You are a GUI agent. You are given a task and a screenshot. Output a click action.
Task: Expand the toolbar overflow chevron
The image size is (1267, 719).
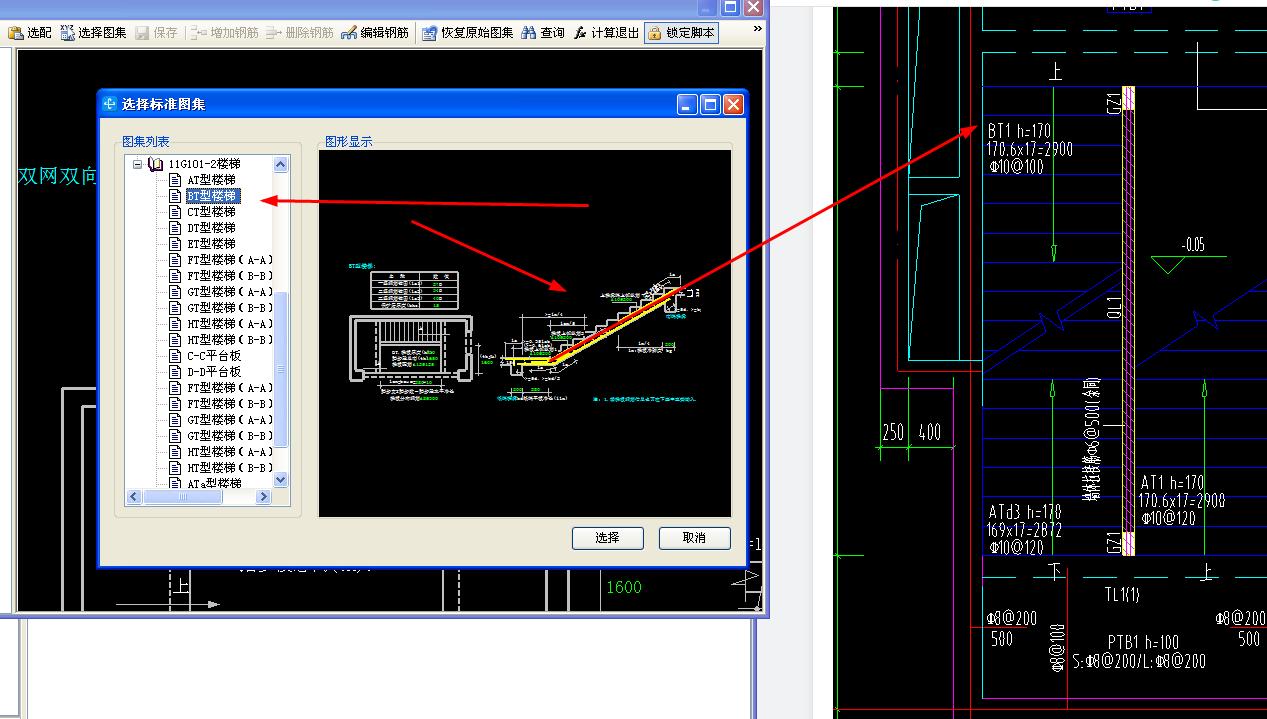click(x=757, y=29)
